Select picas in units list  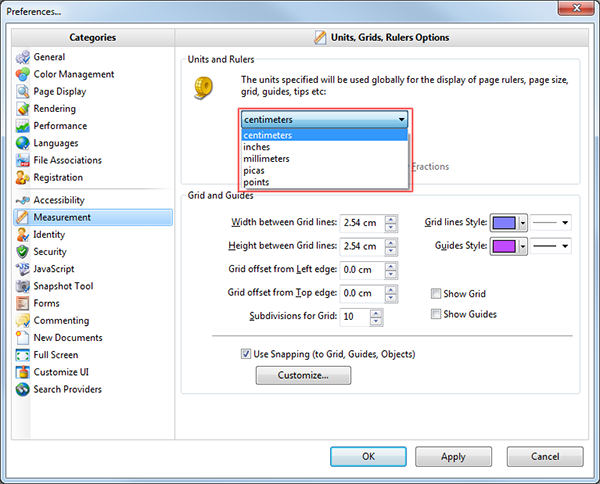[x=324, y=171]
